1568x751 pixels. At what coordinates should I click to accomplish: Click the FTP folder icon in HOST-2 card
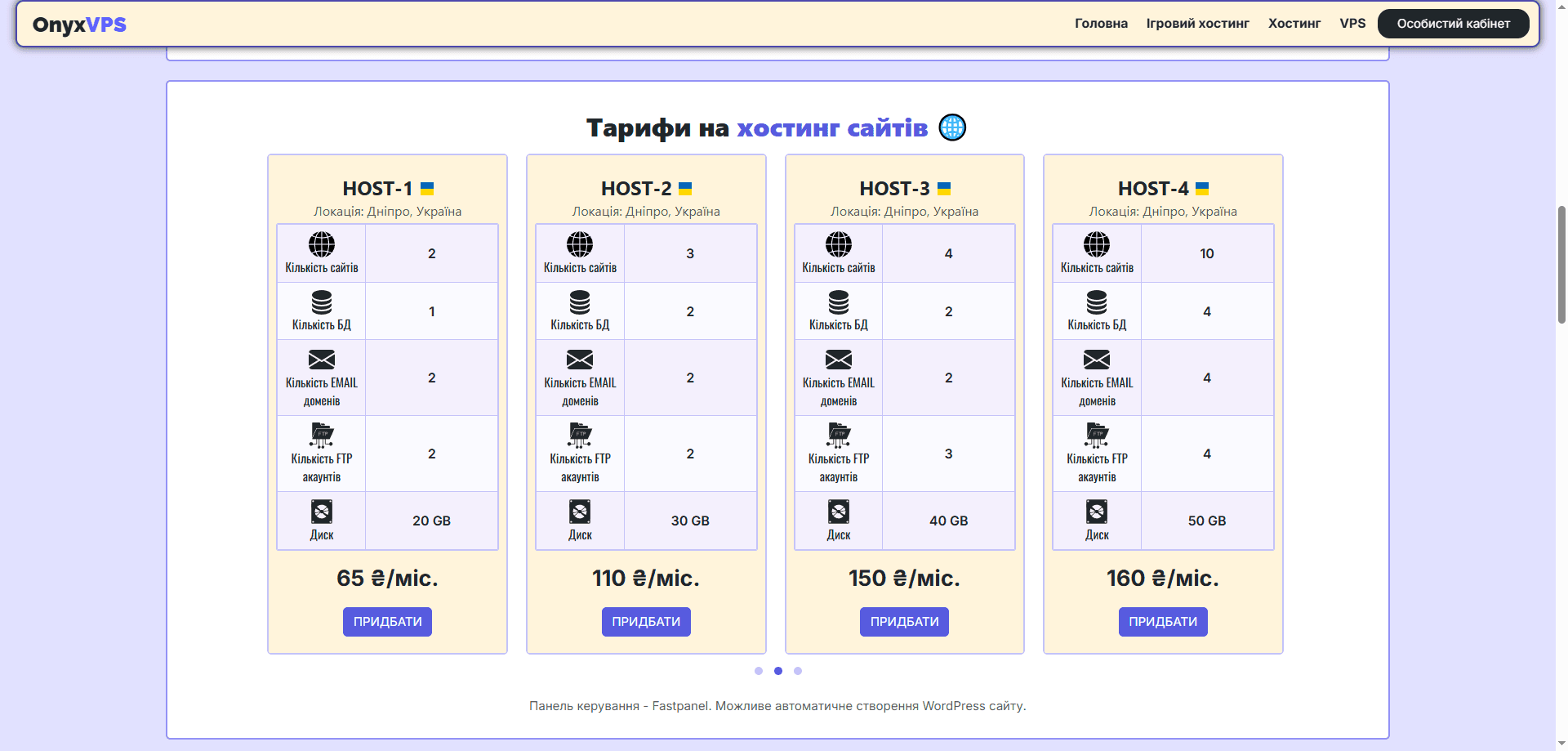pyautogui.click(x=580, y=435)
